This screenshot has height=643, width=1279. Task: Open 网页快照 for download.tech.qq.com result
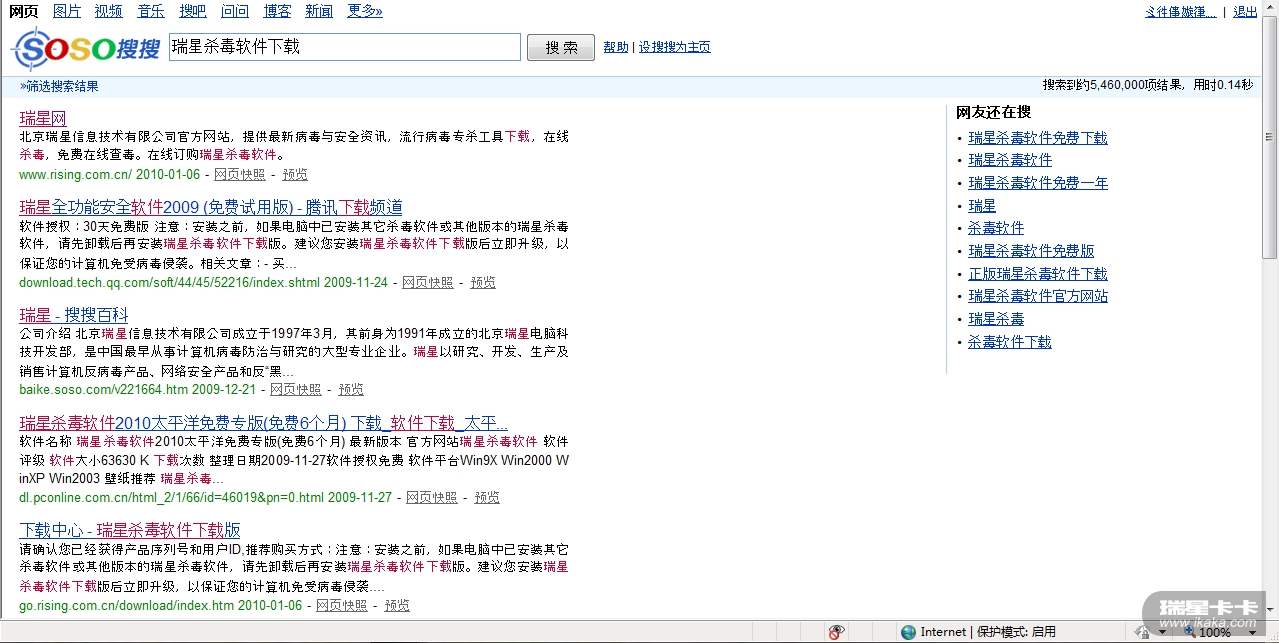click(428, 282)
